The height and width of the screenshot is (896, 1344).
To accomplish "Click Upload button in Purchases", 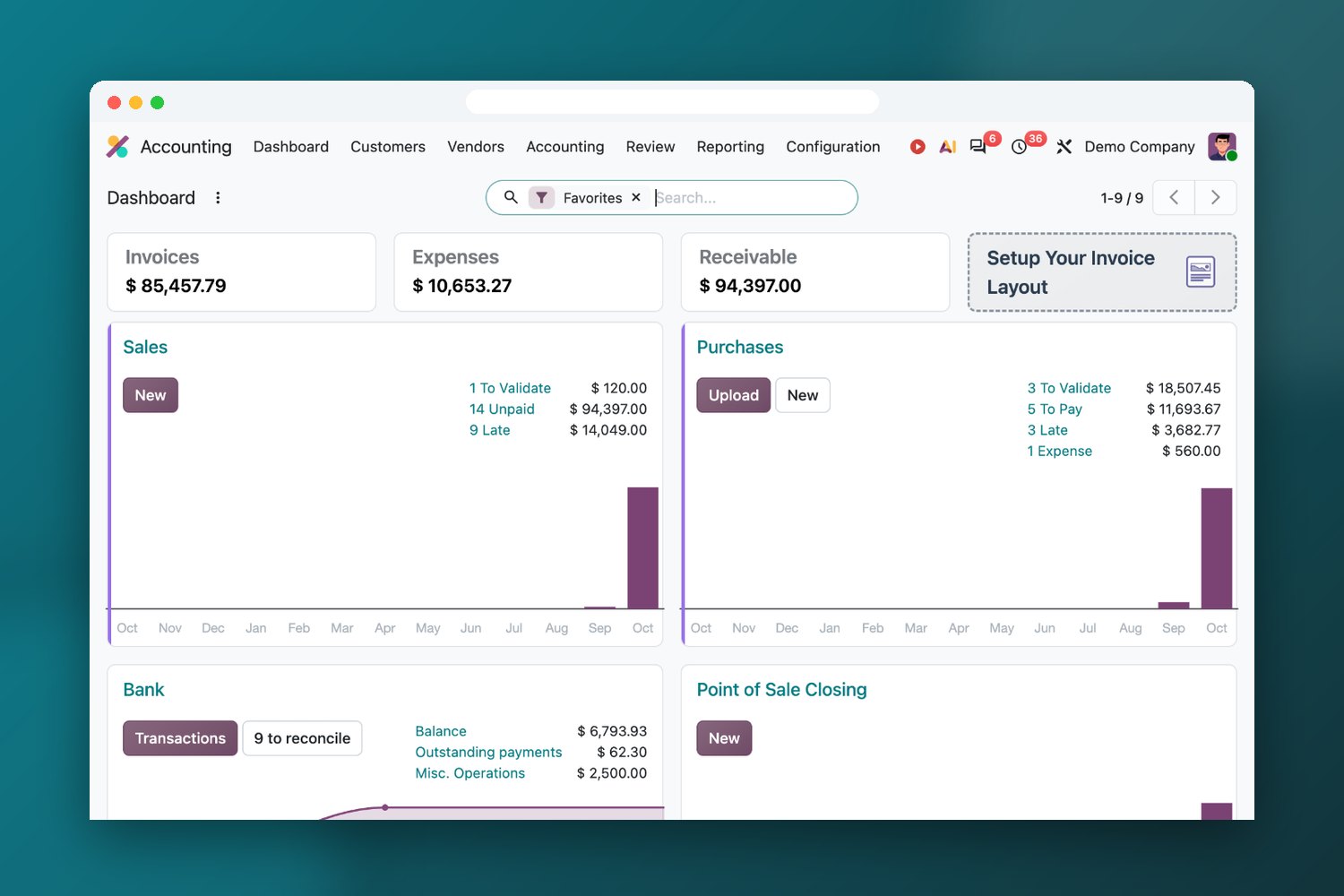I will 734,395.
